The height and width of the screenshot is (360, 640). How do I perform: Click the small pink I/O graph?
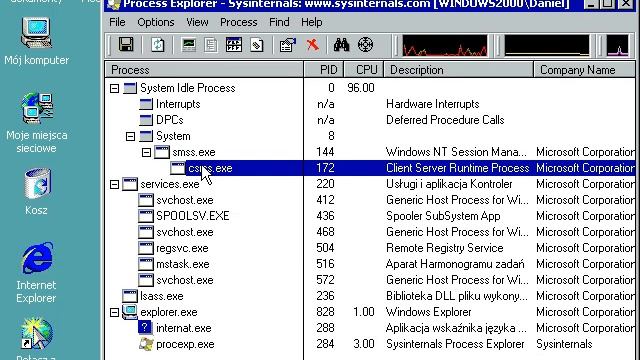[x=618, y=45]
